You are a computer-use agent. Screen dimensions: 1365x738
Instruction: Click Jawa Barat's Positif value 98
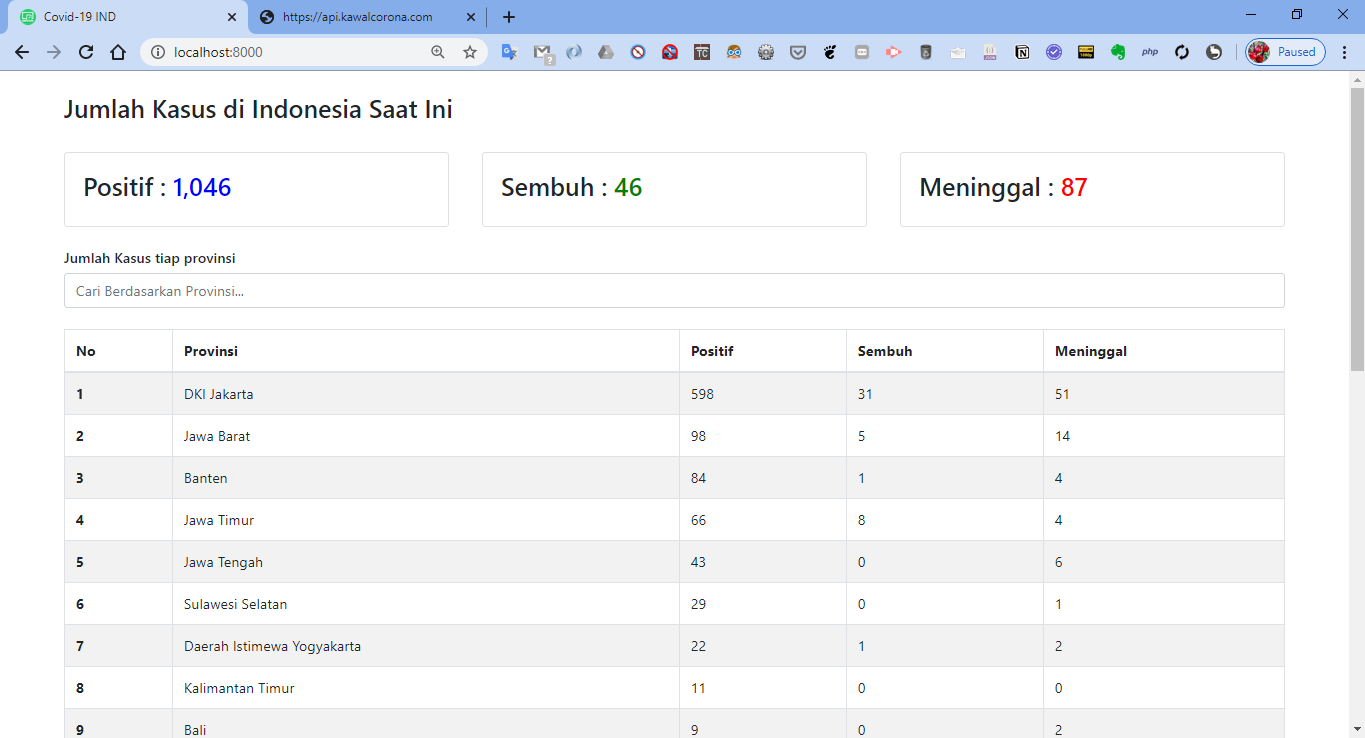coord(698,436)
